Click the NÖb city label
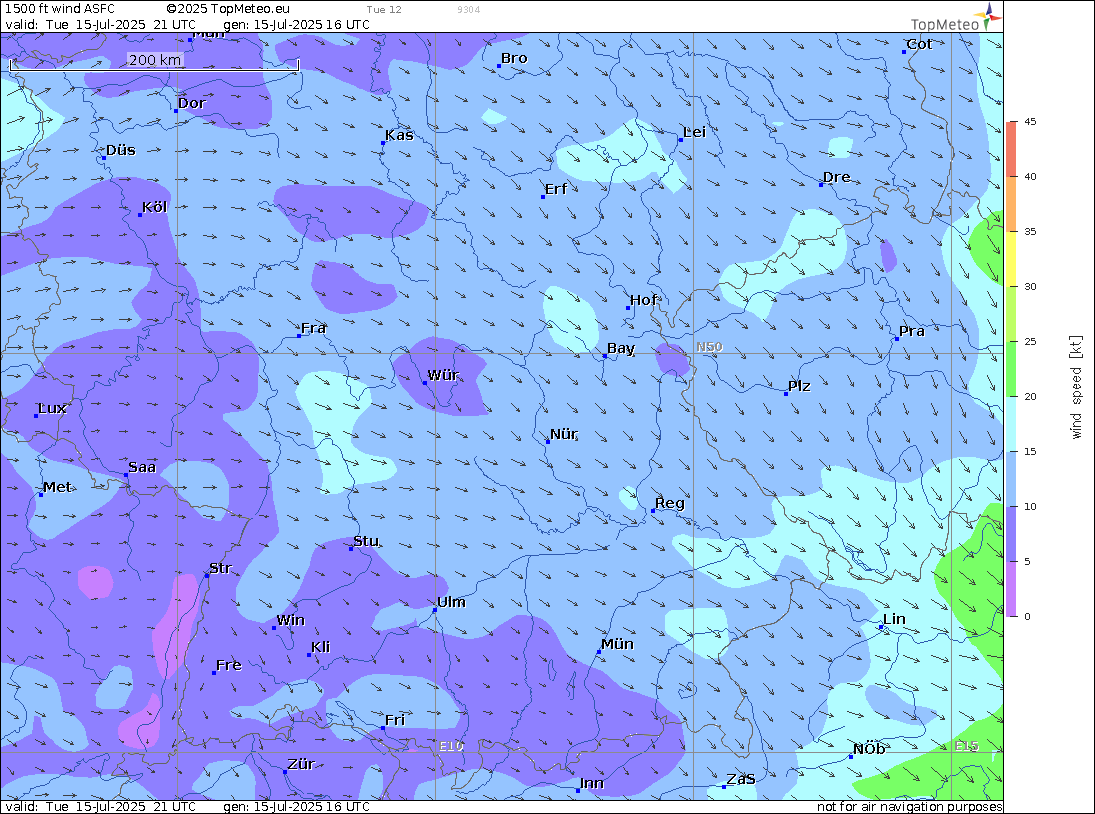 (x=869, y=749)
